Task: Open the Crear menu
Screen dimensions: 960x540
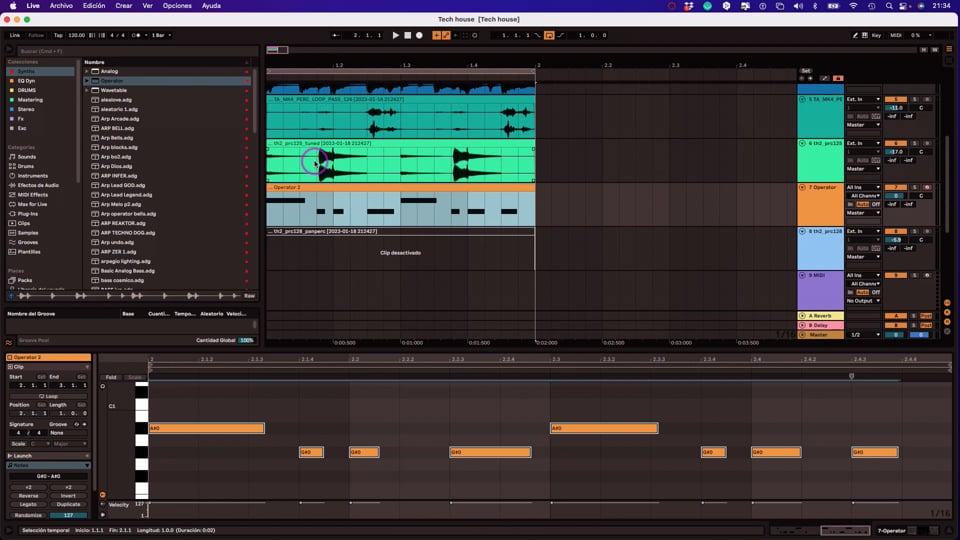Action: point(124,6)
